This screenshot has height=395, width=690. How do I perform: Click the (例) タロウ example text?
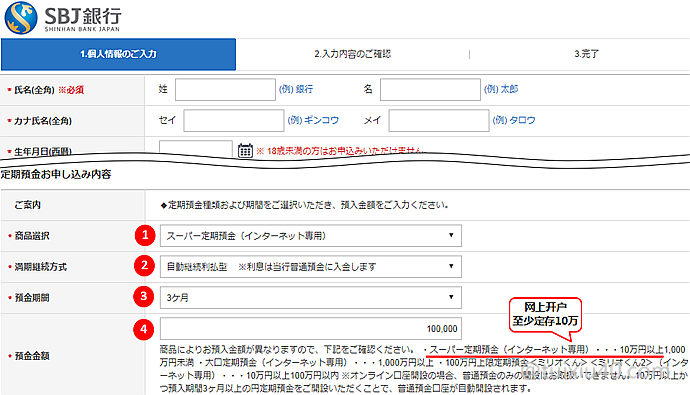click(514, 121)
